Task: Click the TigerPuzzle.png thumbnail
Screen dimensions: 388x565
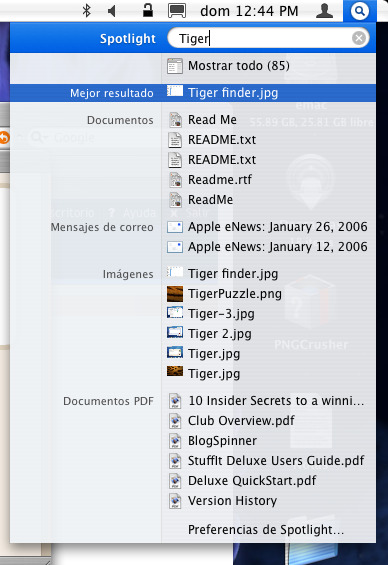Action: point(175,294)
